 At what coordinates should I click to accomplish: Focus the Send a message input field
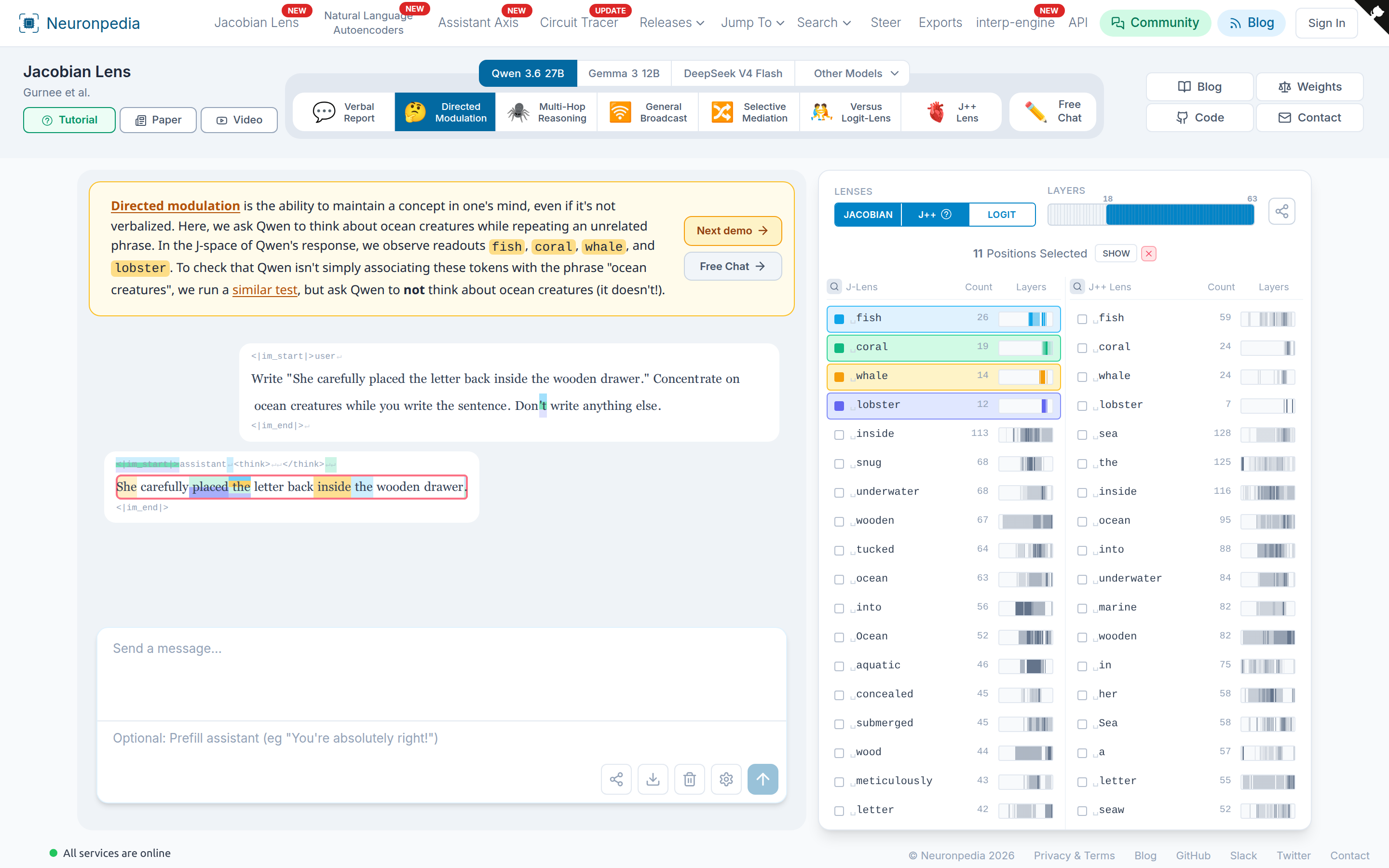pos(441,674)
